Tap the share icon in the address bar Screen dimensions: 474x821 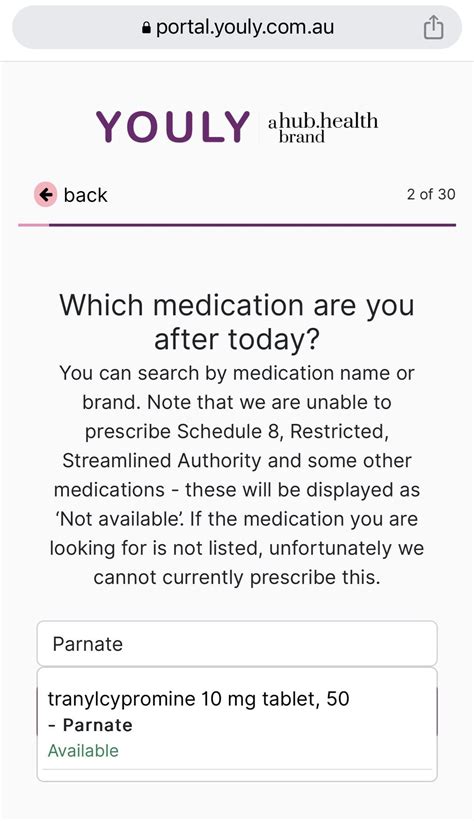tap(433, 27)
